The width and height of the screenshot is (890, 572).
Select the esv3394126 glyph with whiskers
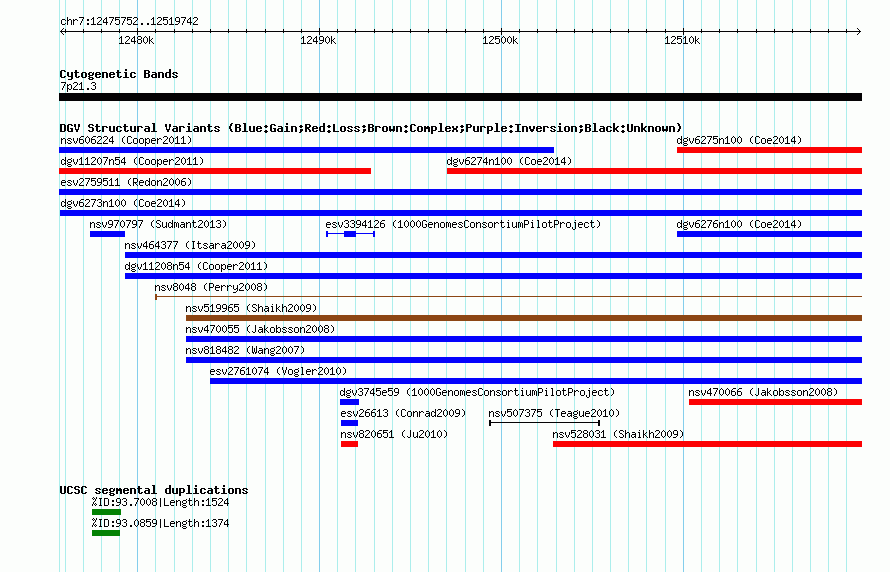point(350,234)
